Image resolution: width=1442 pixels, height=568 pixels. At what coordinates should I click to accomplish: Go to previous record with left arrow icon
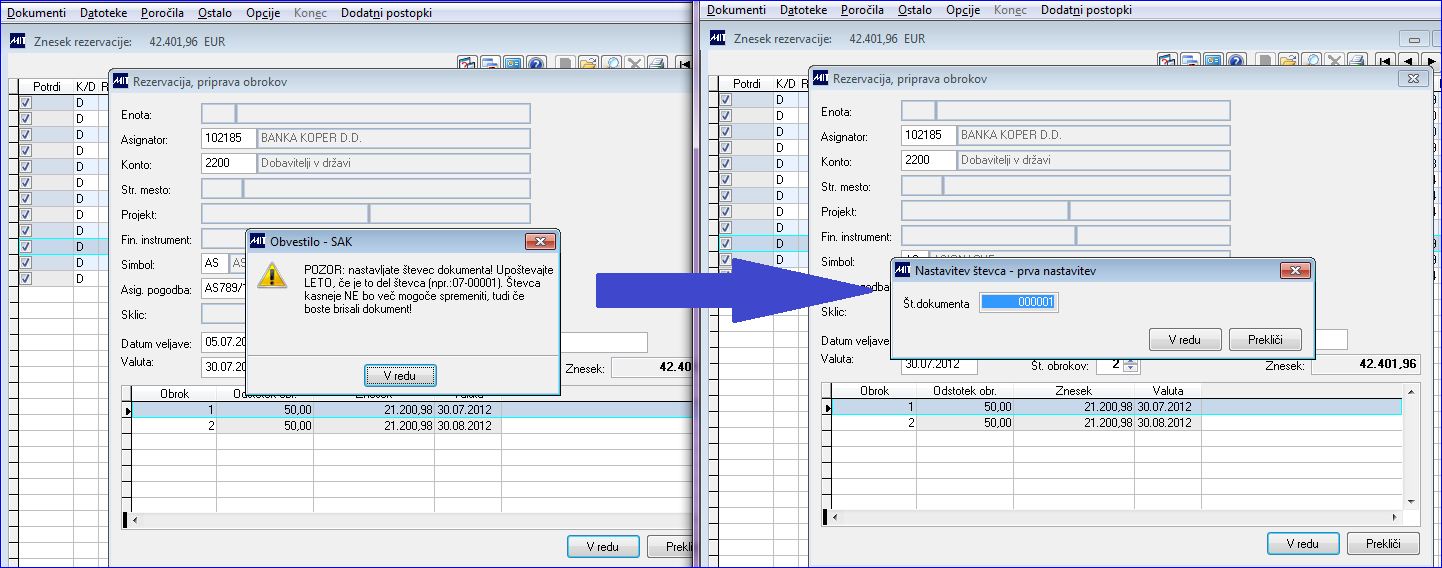click(x=1409, y=62)
